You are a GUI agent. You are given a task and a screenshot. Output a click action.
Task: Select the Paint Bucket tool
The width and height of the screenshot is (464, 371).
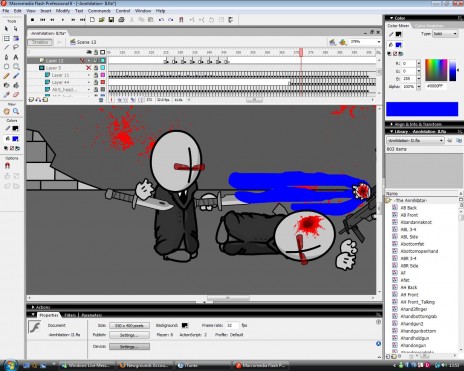tap(16, 85)
